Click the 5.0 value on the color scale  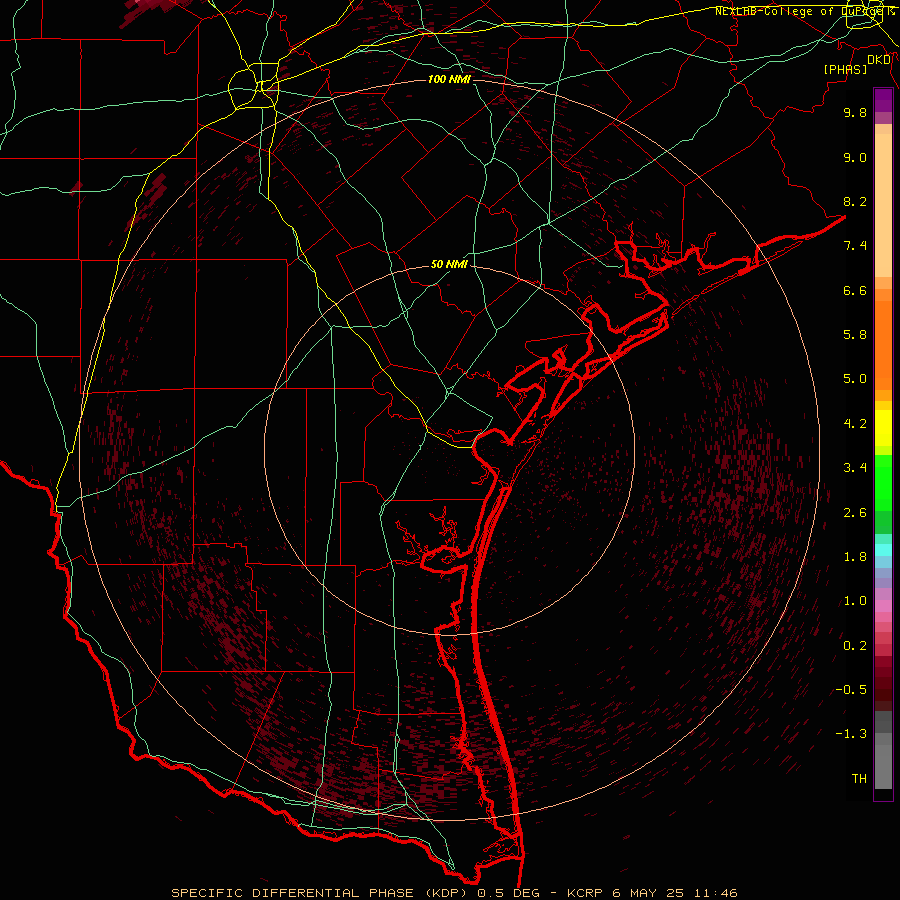[x=855, y=379]
